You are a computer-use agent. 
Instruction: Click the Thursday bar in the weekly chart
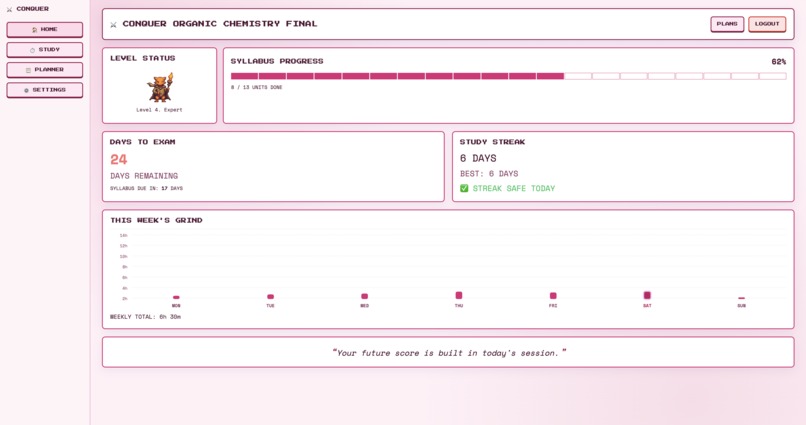pyautogui.click(x=459, y=295)
